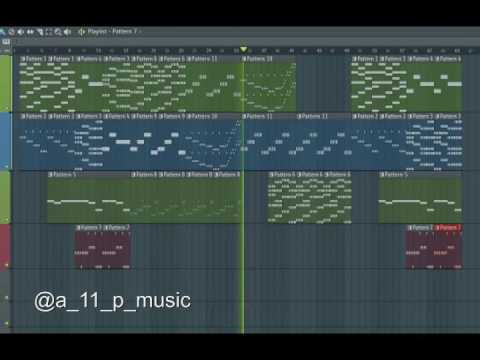Activate the magnifier Zoom tool
The width and height of the screenshot is (480, 360).
[x=58, y=32]
